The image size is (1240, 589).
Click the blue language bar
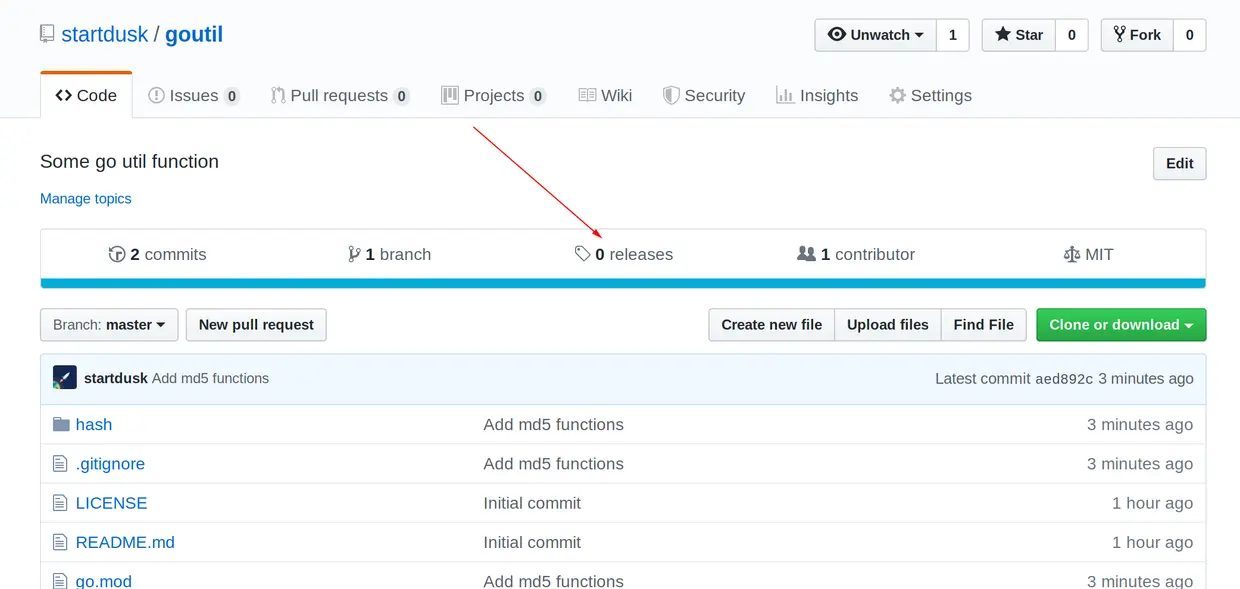(623, 284)
